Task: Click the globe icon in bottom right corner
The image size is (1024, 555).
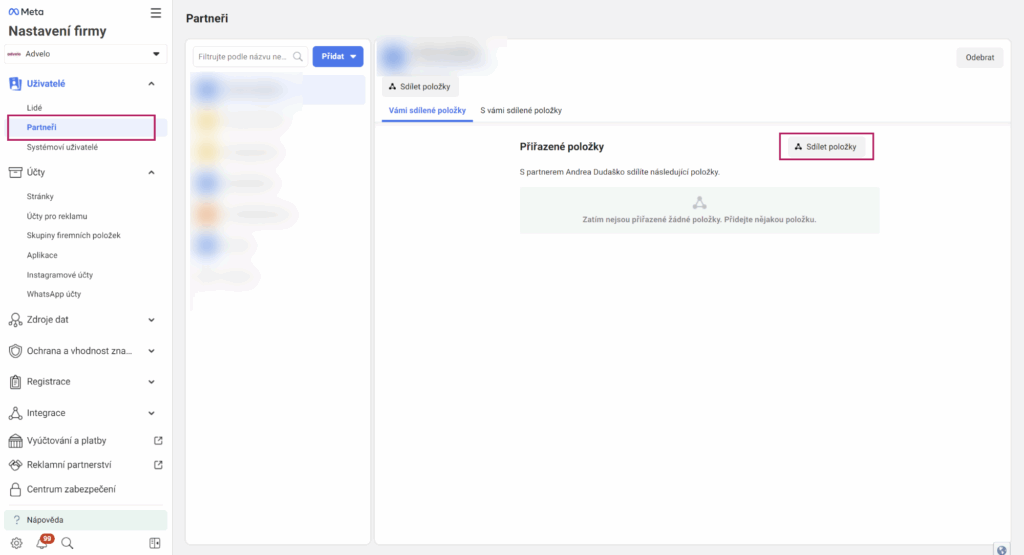Action: 1001,549
